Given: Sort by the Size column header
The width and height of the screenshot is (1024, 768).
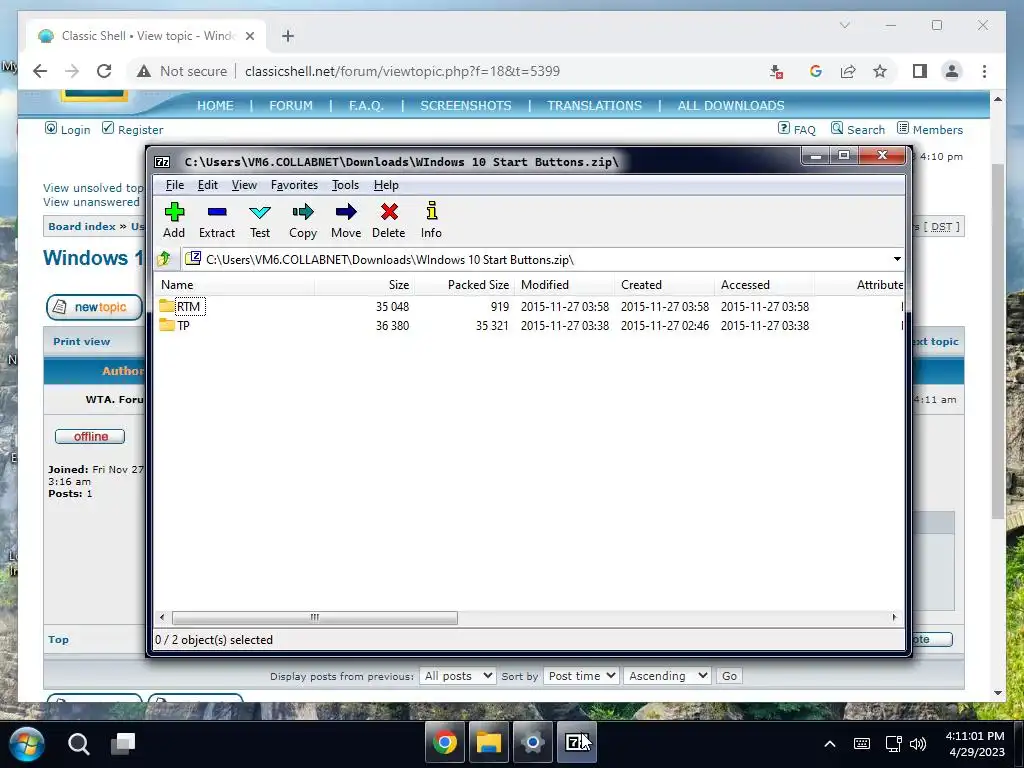Looking at the screenshot, I should click(x=364, y=285).
